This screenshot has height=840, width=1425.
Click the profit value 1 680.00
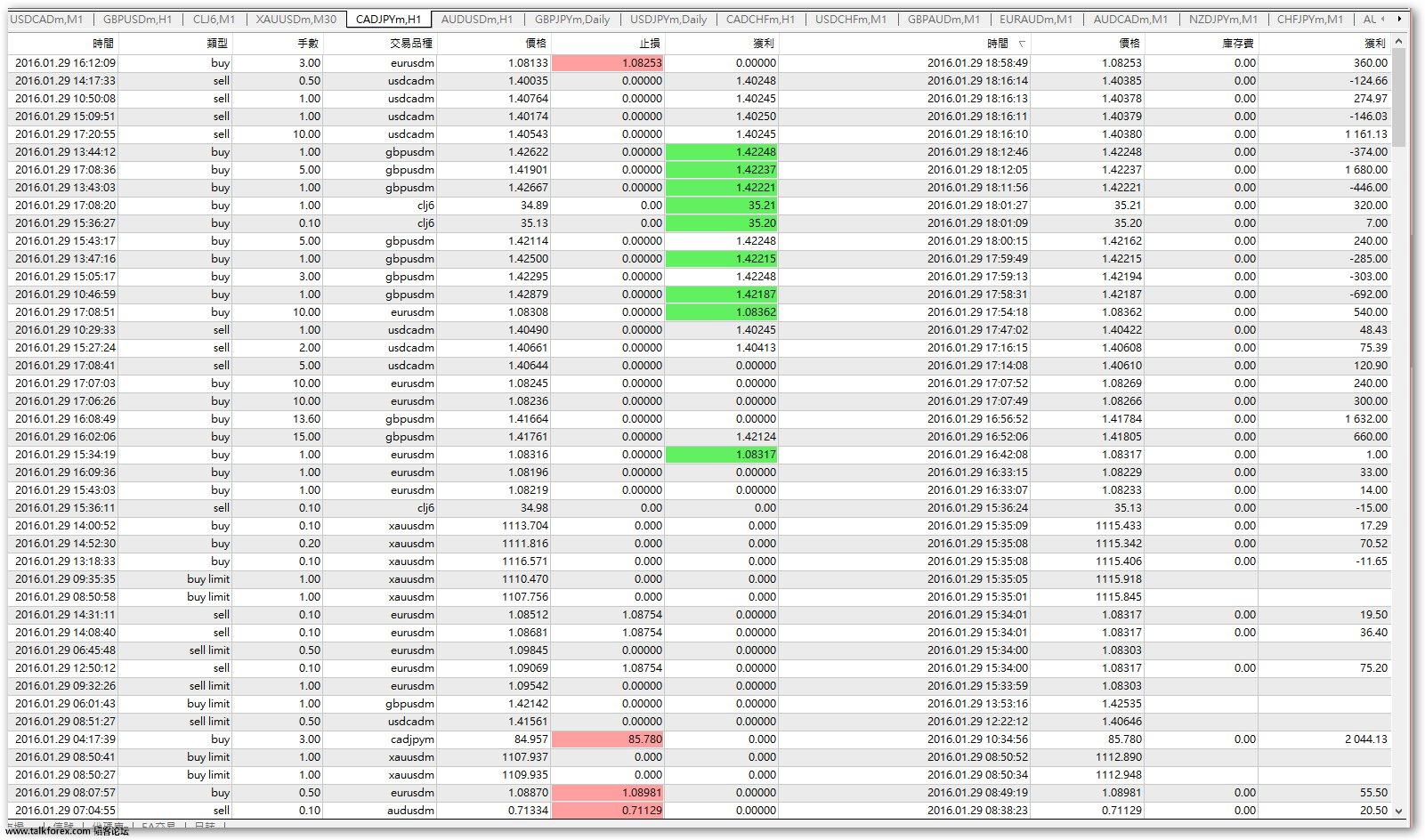pyautogui.click(x=1365, y=170)
